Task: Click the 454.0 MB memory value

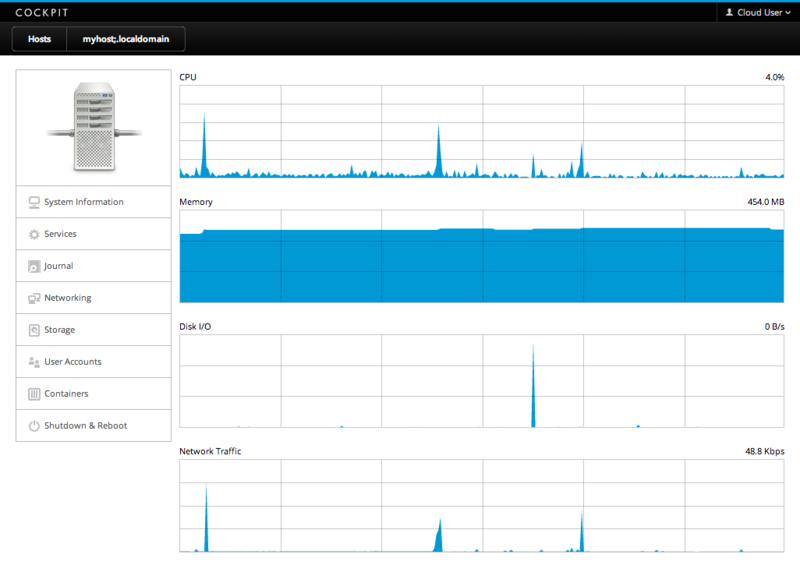Action: click(766, 202)
